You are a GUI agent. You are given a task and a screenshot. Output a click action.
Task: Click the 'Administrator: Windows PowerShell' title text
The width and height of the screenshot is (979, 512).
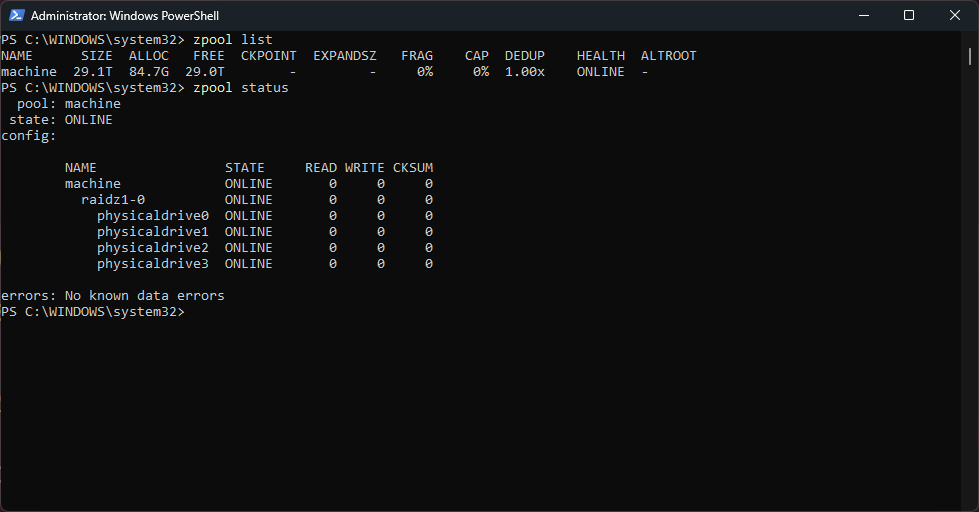pos(125,16)
